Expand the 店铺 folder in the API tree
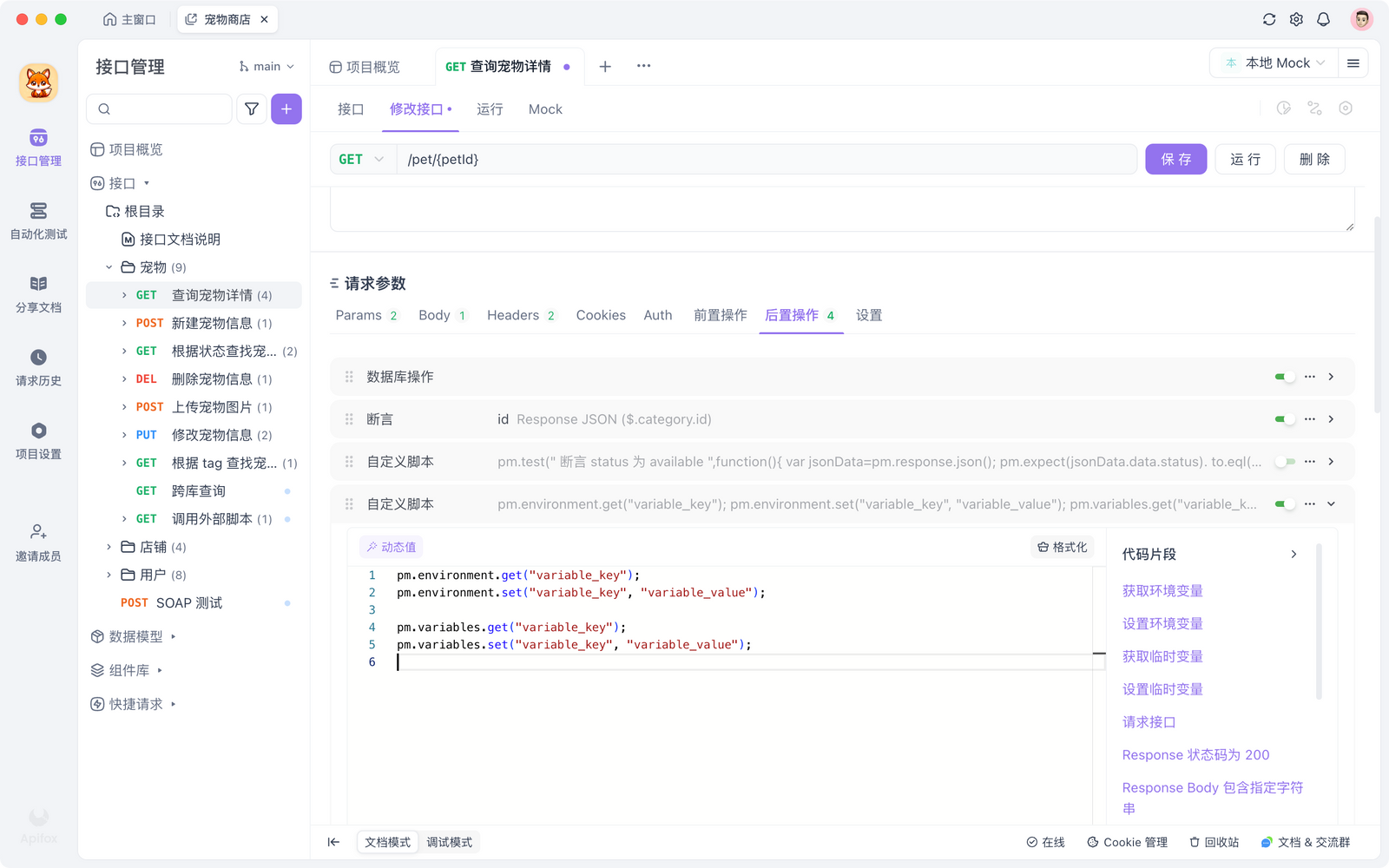 coord(107,547)
